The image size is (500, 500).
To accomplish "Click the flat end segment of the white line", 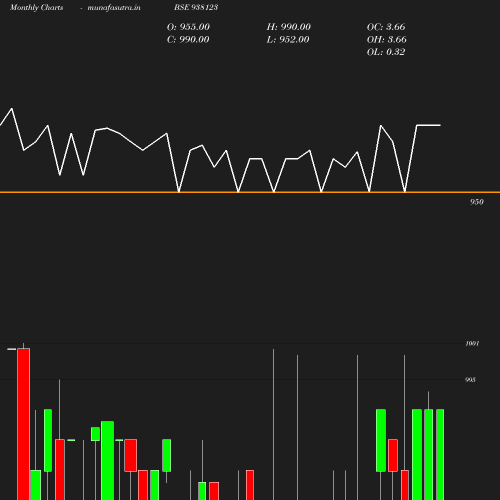I will 429,125.
